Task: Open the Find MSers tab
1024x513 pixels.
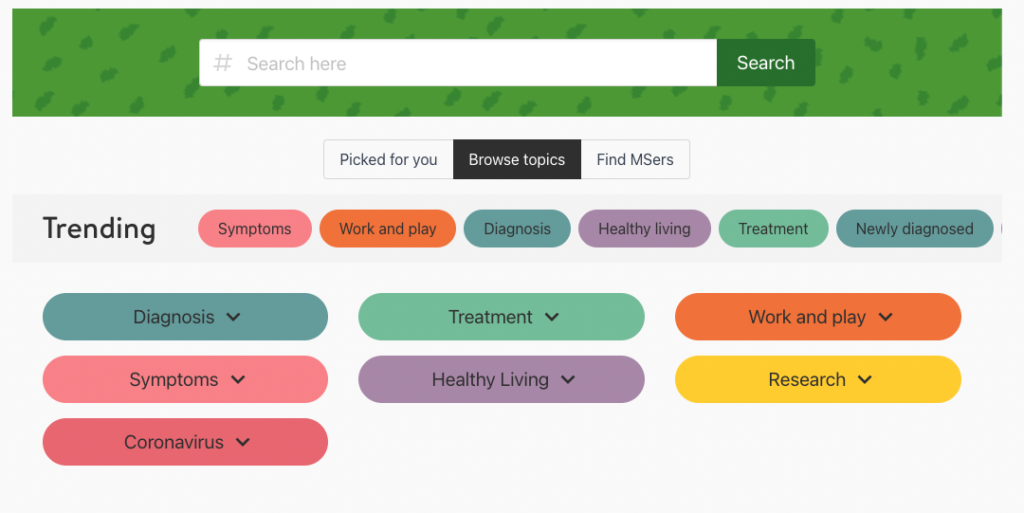Action: coord(635,159)
